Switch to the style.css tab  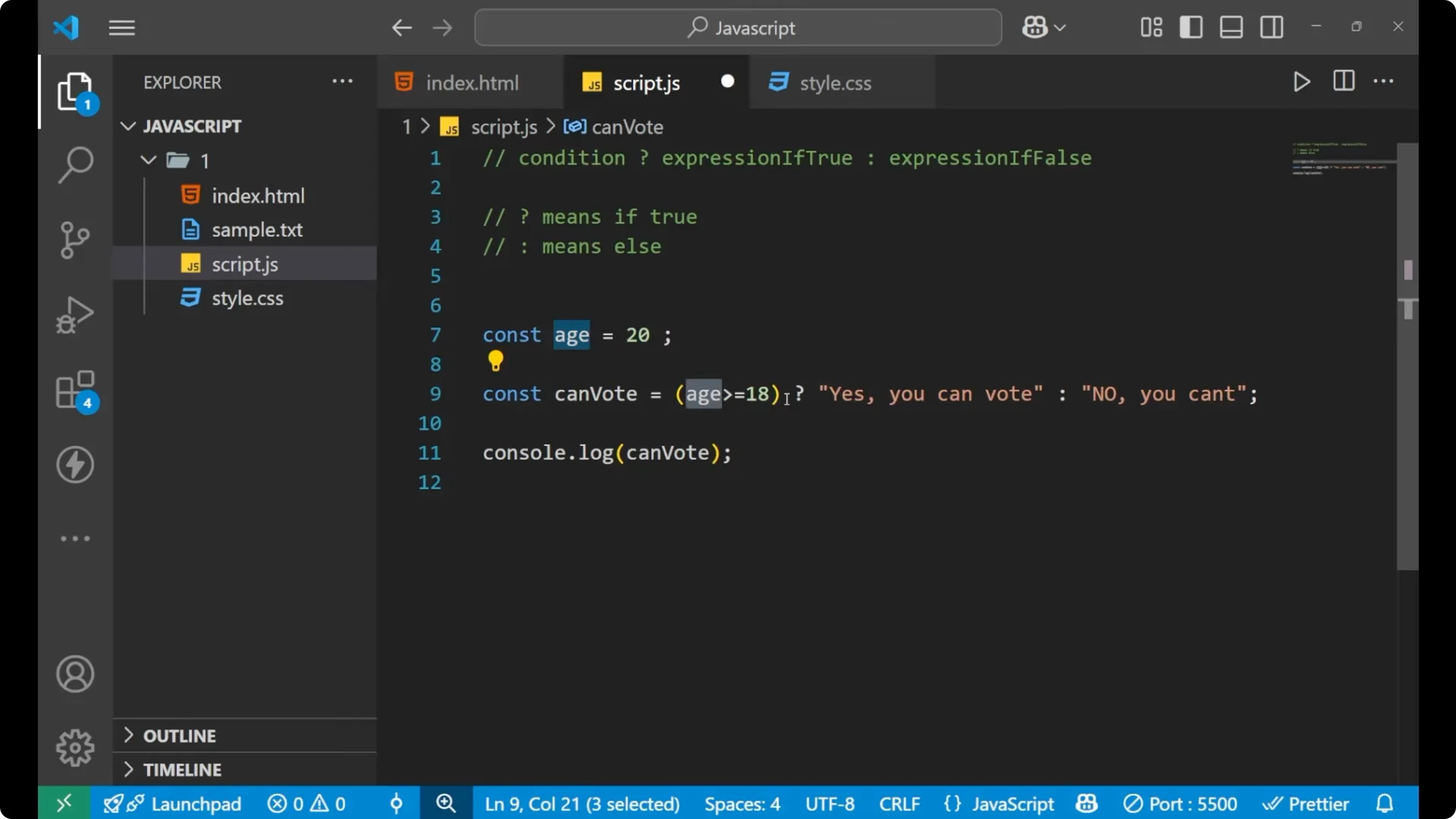click(836, 82)
